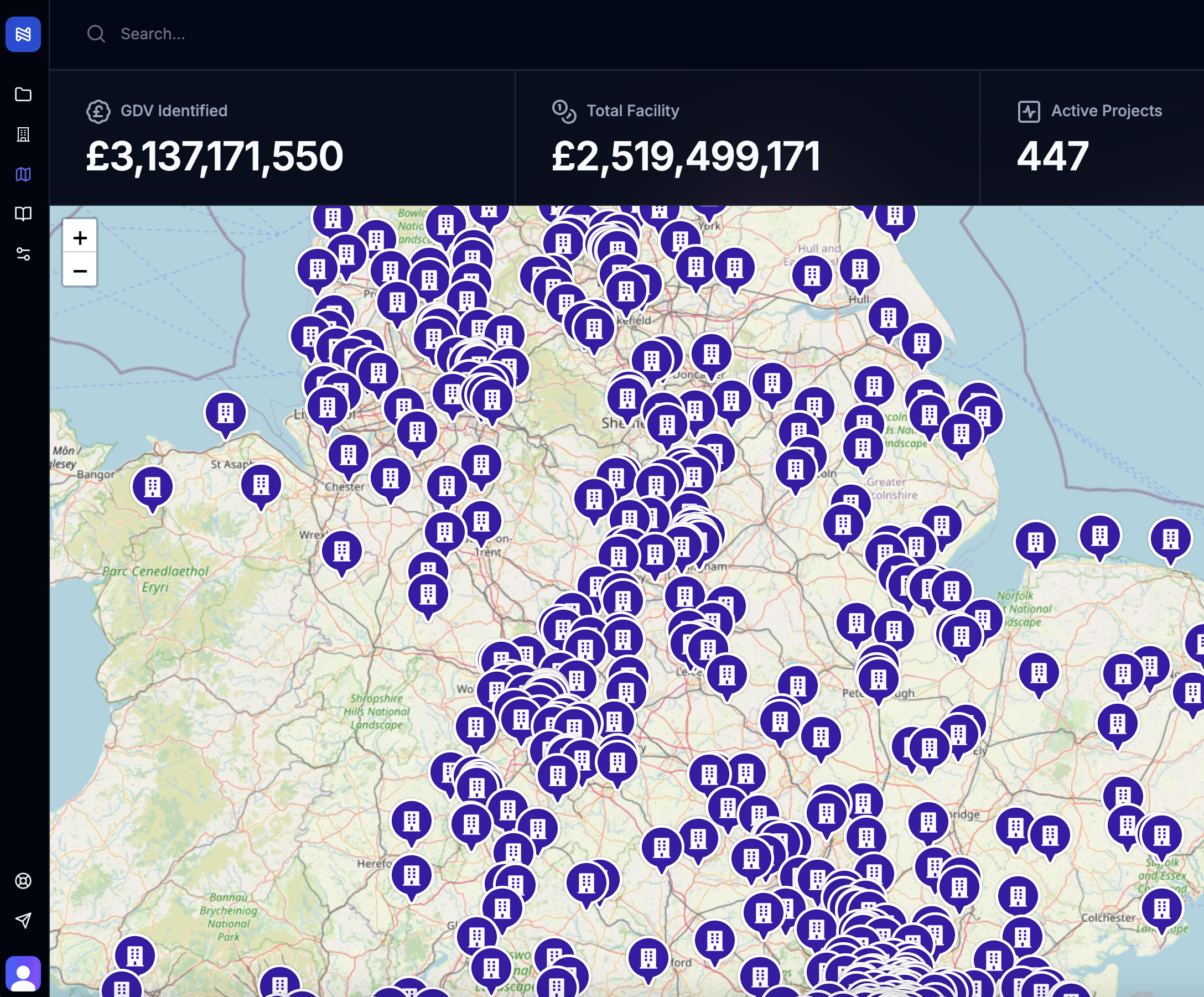Zoom in the map with plus button
1204x997 pixels.
pos(80,237)
